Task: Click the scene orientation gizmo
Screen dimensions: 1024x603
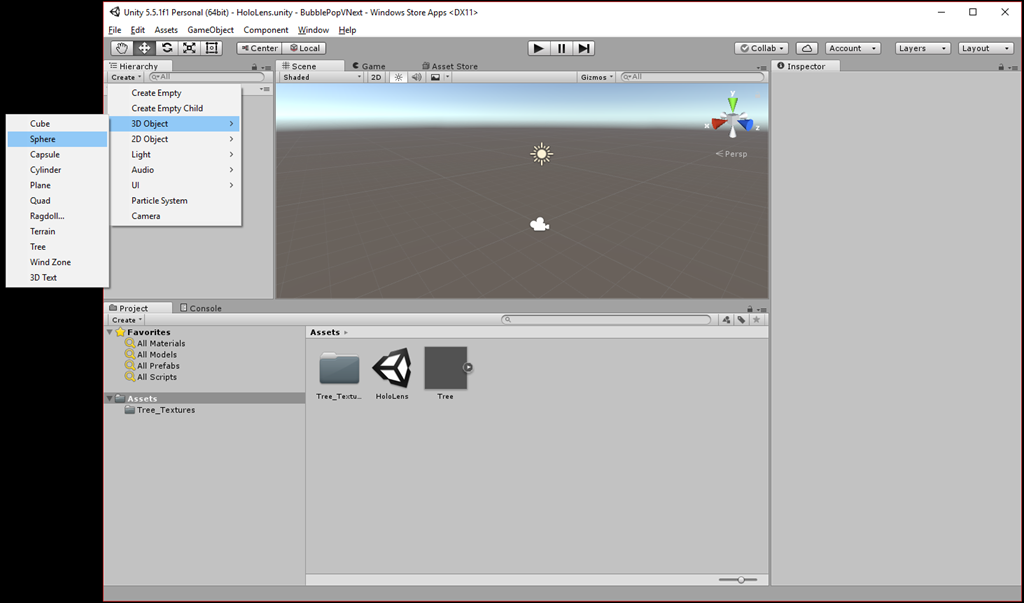Action: pyautogui.click(x=732, y=118)
